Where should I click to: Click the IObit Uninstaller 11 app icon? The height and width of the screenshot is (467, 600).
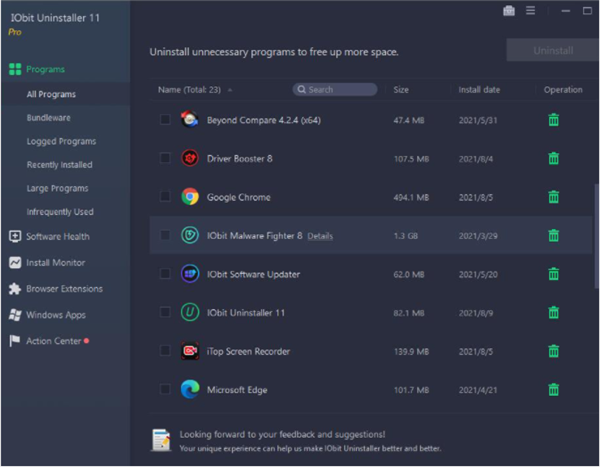click(x=190, y=312)
